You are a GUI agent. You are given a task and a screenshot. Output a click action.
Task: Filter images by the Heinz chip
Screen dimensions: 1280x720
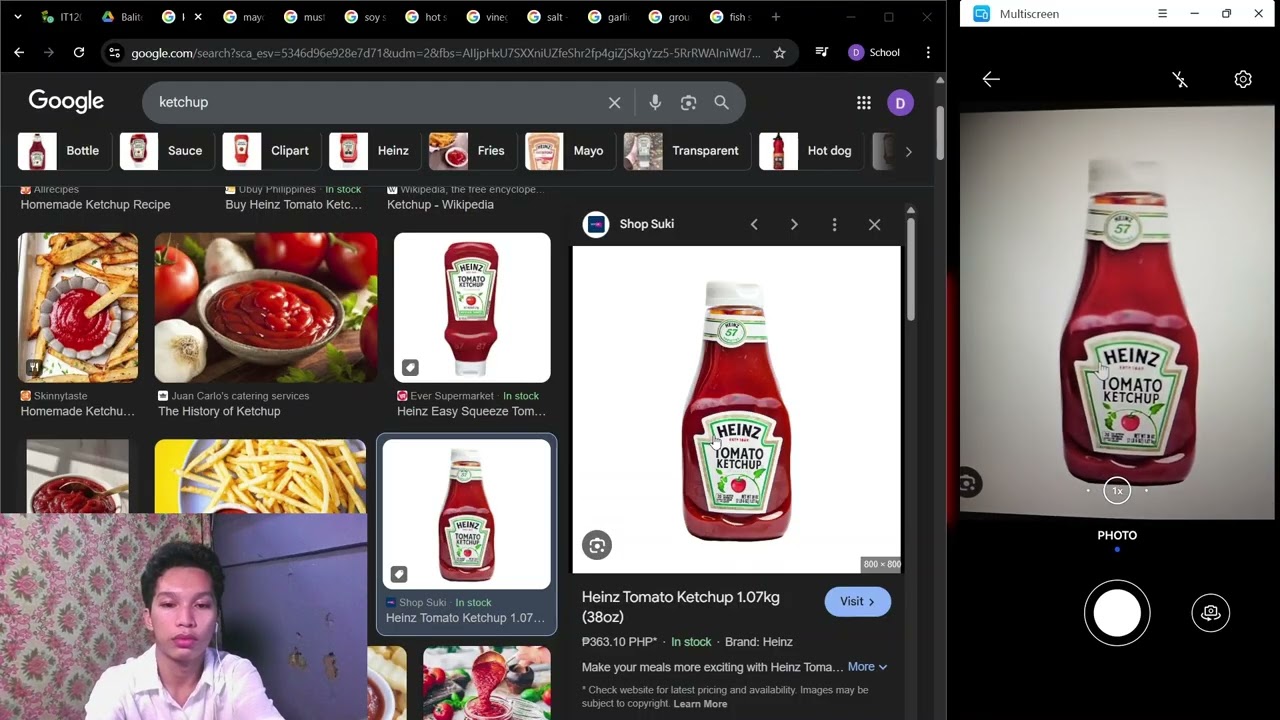click(374, 151)
